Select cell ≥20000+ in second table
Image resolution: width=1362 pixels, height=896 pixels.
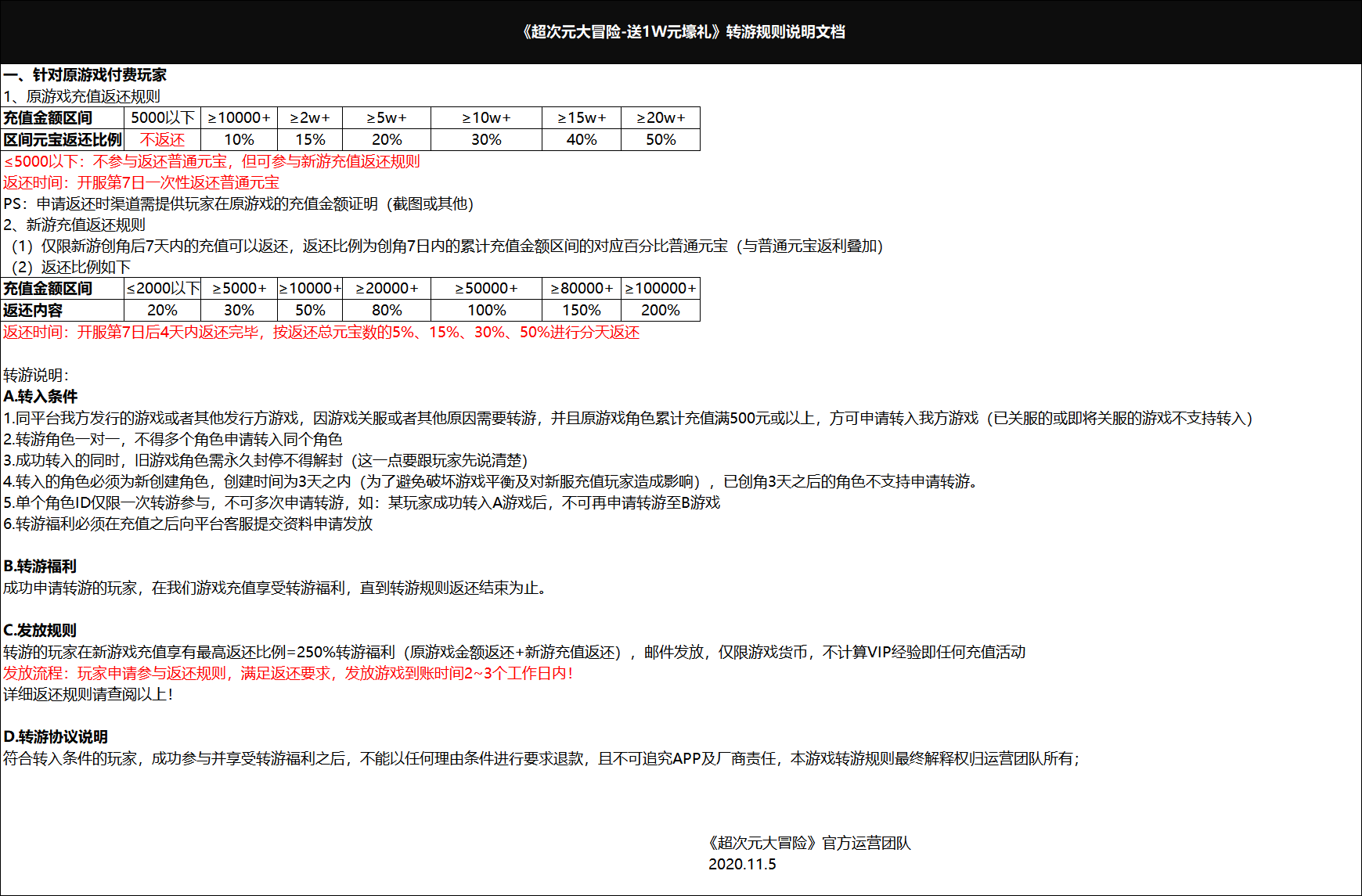(x=387, y=288)
